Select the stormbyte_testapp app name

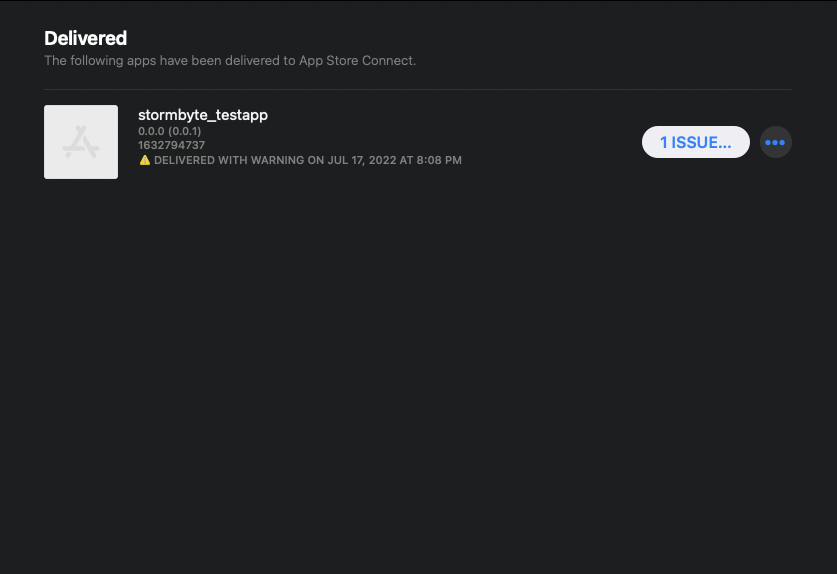(202, 115)
